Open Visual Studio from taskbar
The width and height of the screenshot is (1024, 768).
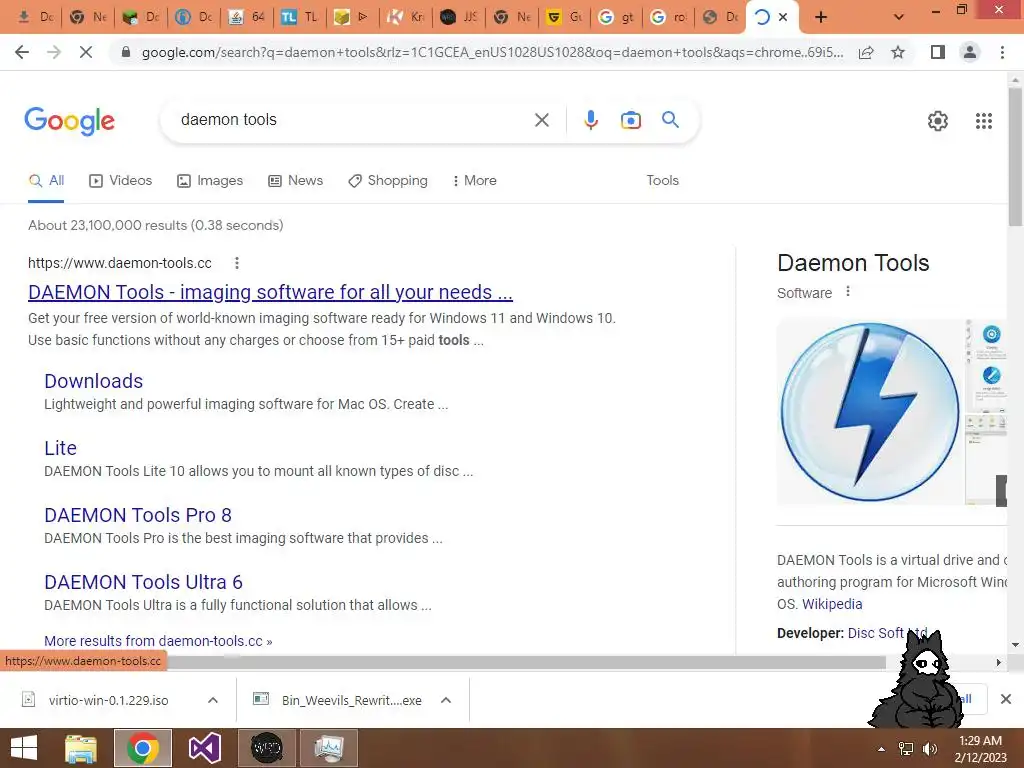204,748
